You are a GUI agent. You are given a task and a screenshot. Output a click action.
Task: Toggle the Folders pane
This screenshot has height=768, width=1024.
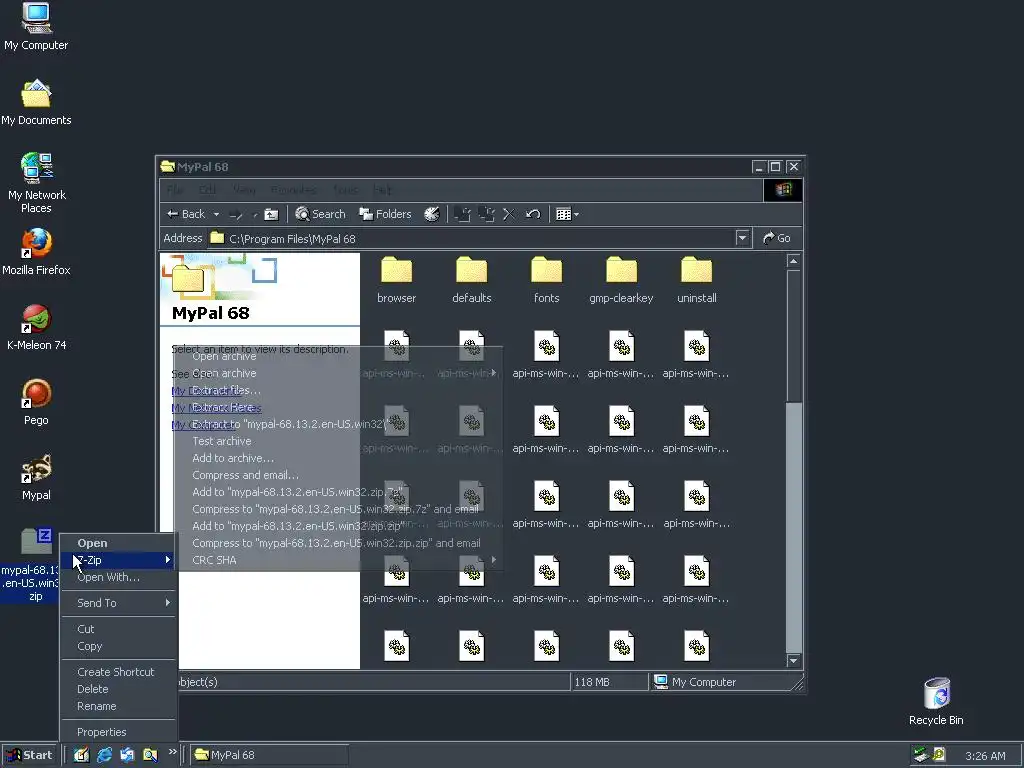[x=385, y=214]
